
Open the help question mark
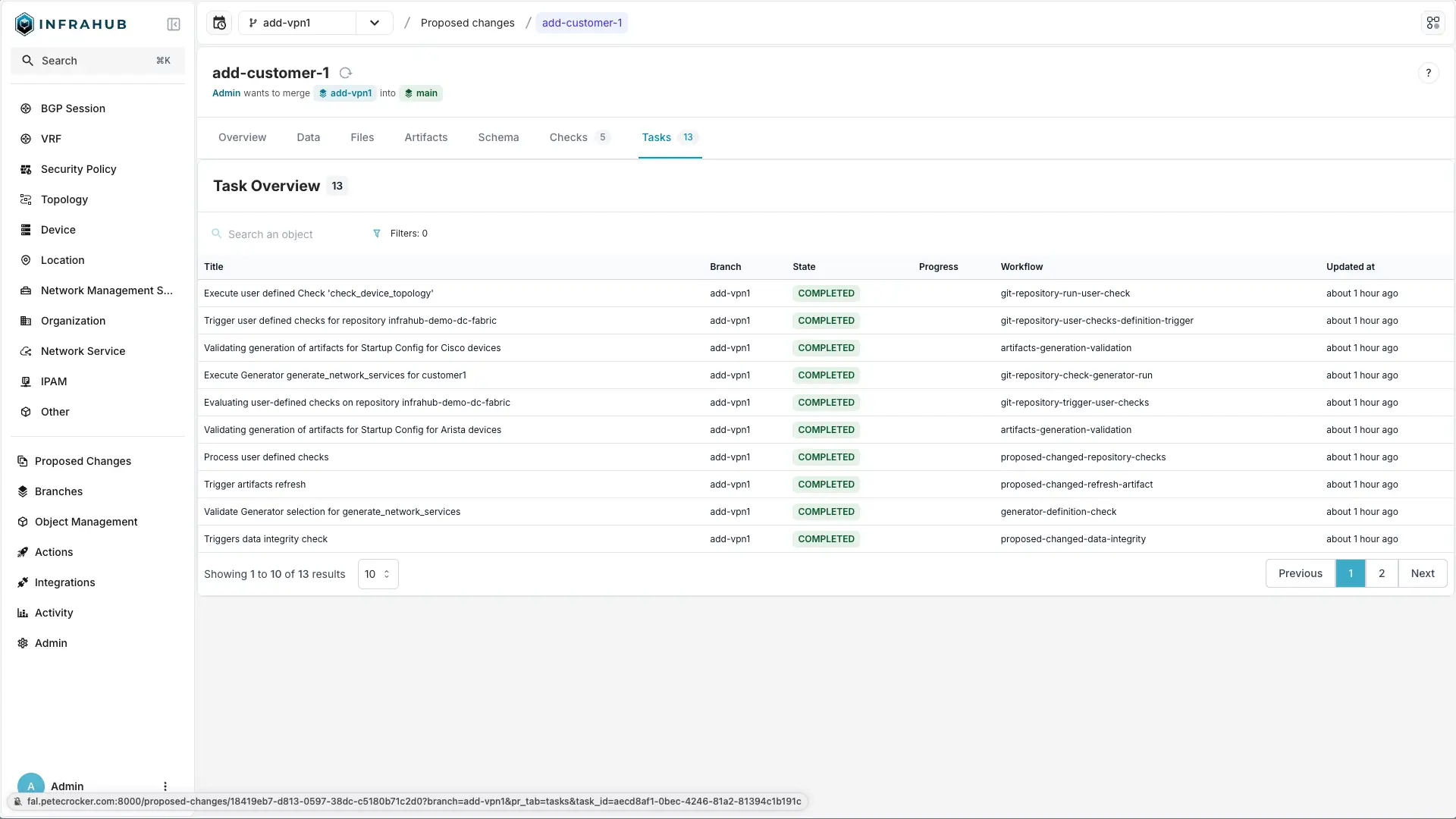tap(1429, 73)
